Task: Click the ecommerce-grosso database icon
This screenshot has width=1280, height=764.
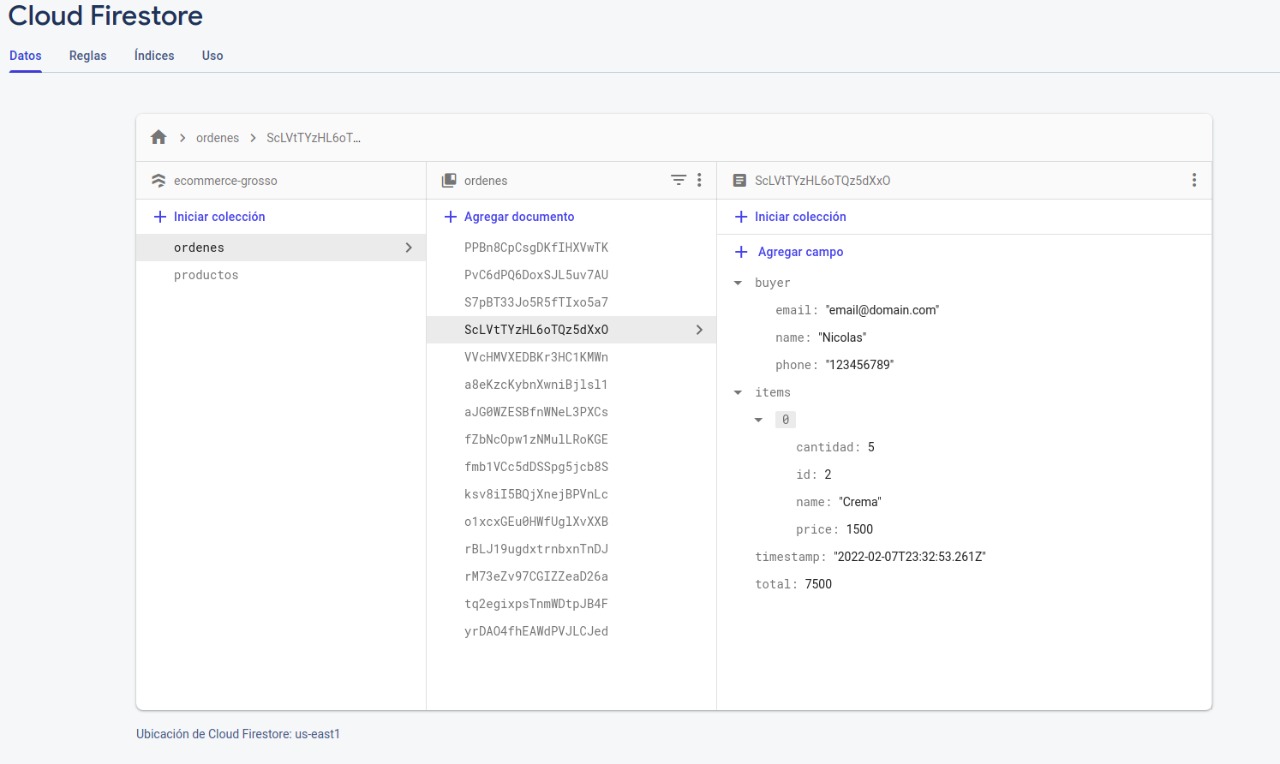Action: [158, 181]
